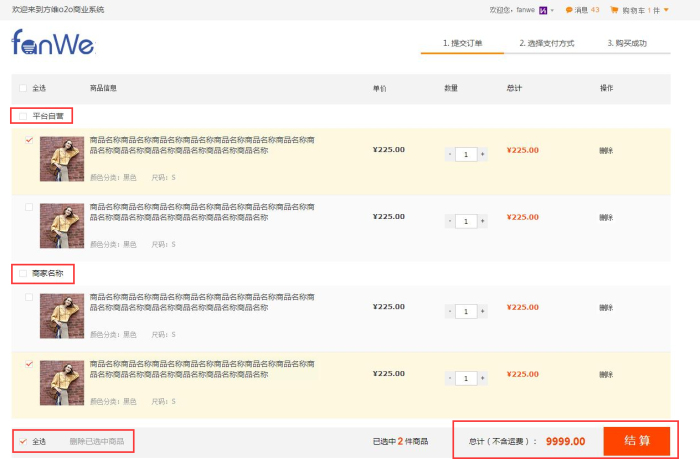This screenshot has width=700, height=459.
Task: Check the unchecked product under 商家名称
Action: [29, 297]
